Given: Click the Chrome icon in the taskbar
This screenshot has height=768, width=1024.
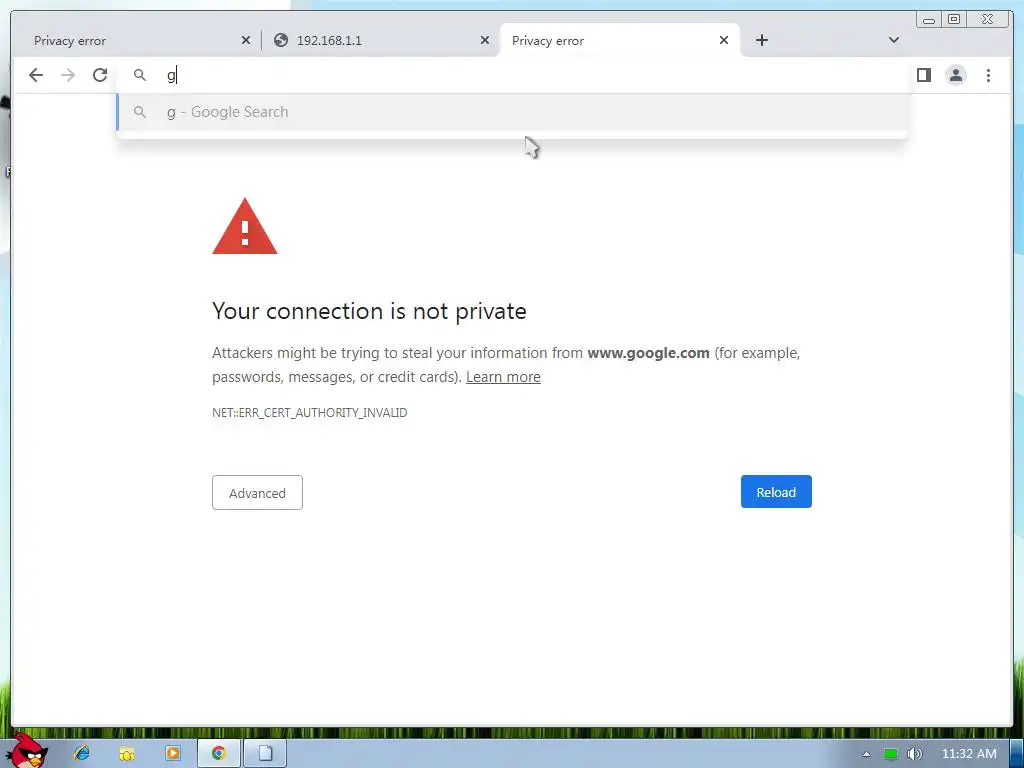Looking at the screenshot, I should click(219, 754).
